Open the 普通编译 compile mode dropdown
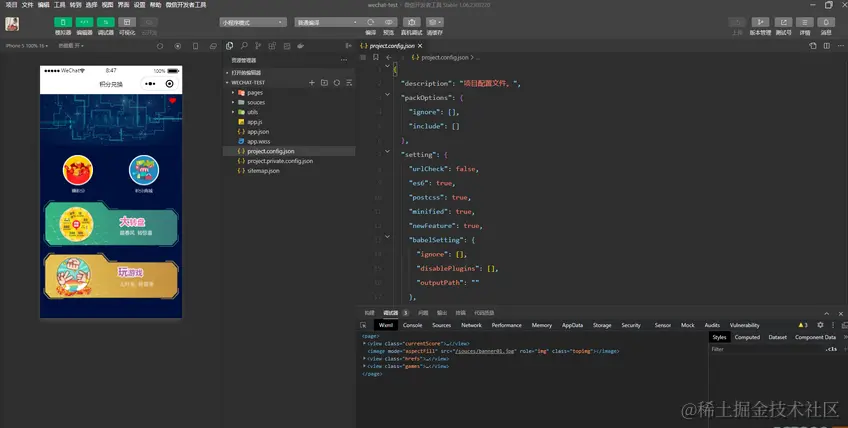 [327, 22]
